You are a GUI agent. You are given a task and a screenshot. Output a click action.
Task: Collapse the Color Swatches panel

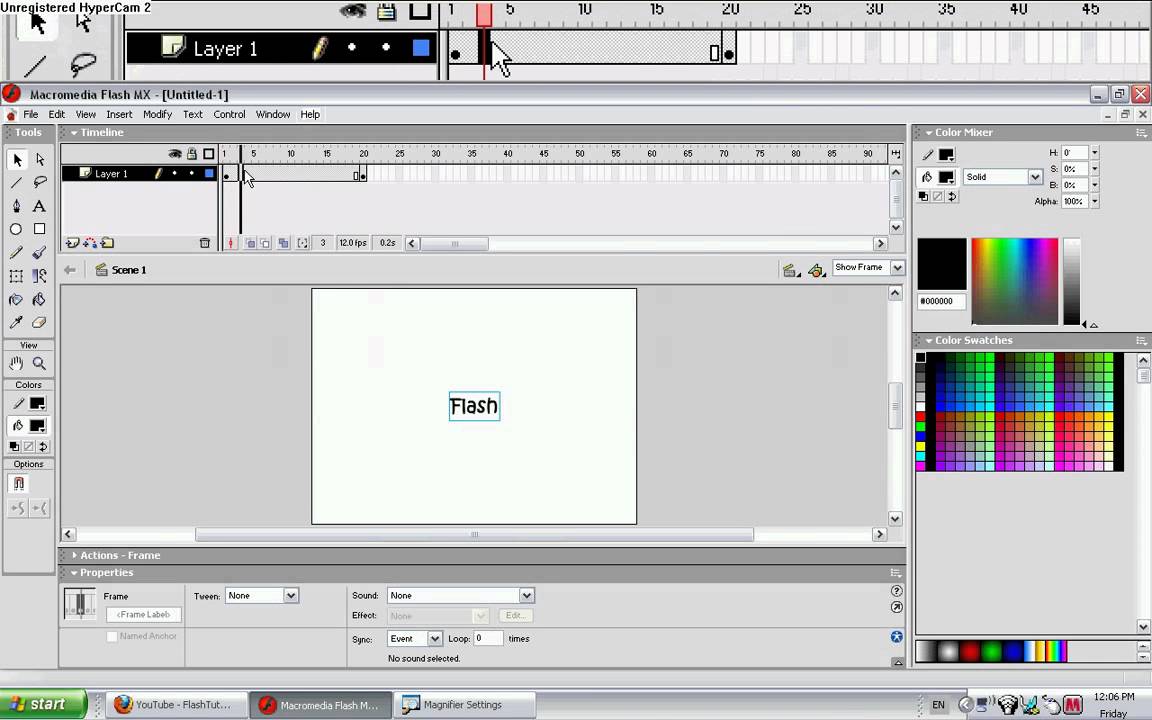point(929,341)
